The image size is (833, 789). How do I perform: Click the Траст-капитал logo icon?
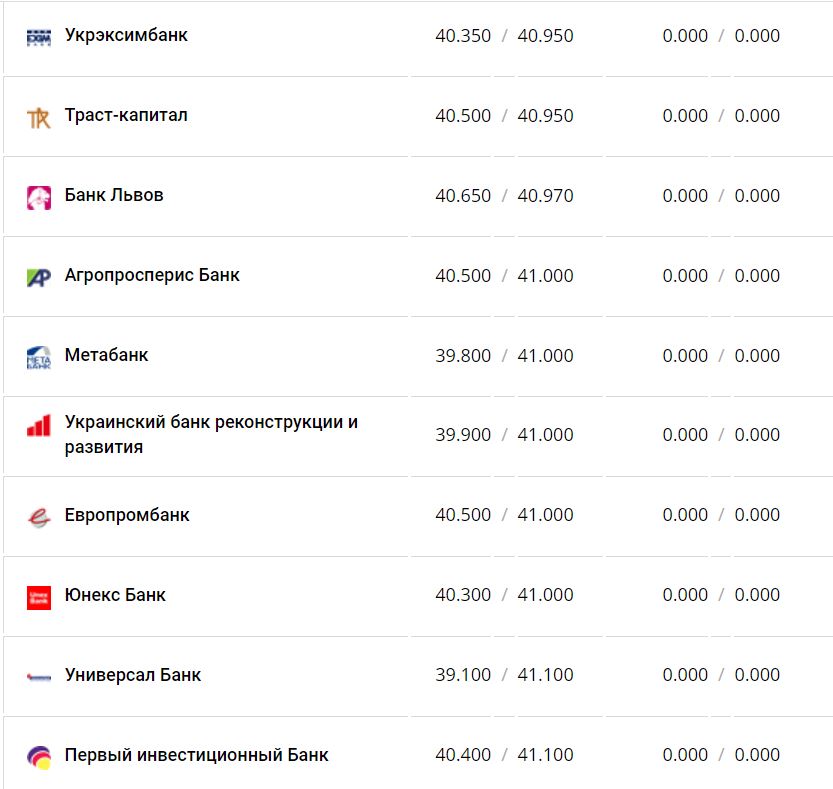click(38, 118)
